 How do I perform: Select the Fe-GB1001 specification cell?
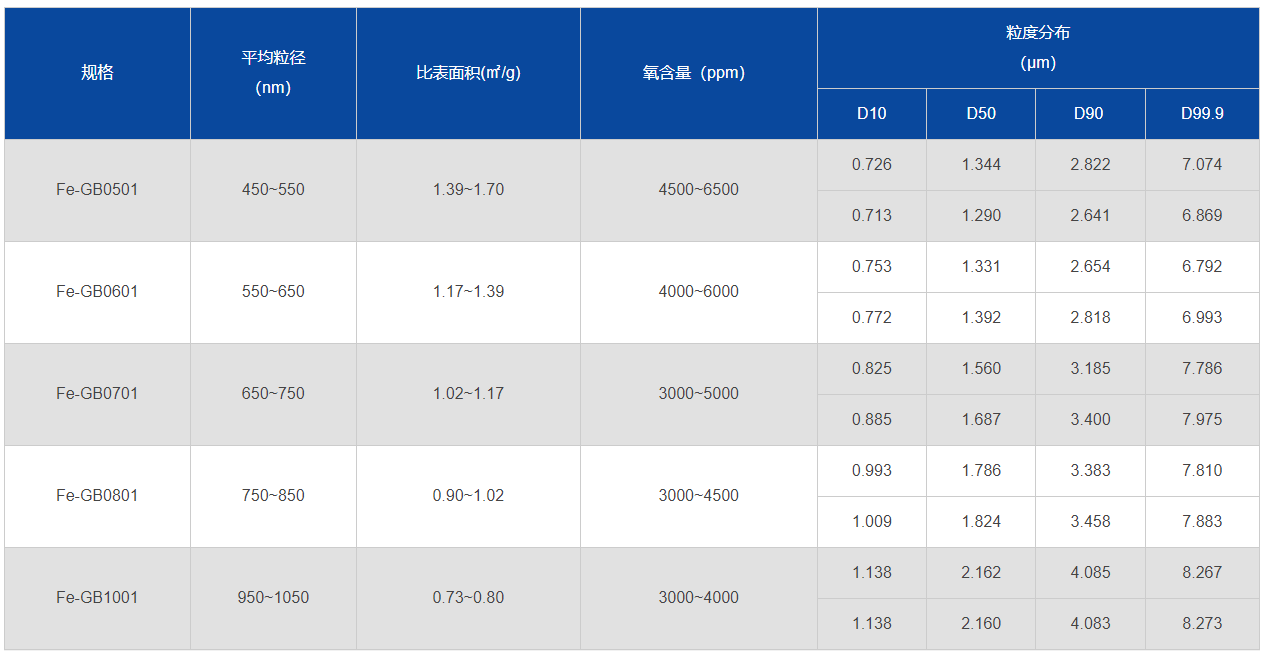click(x=97, y=598)
